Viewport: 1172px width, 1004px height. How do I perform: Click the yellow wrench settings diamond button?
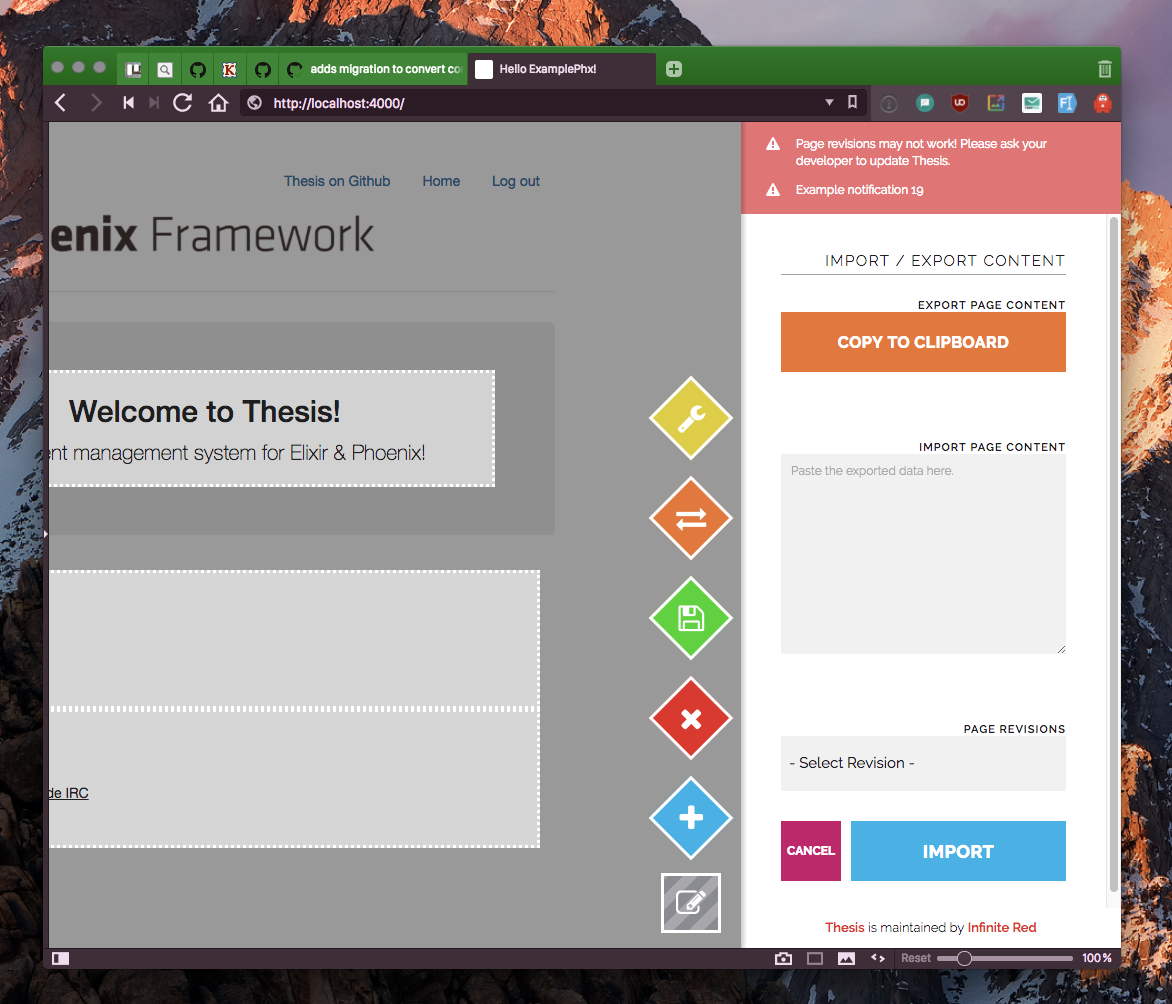691,419
